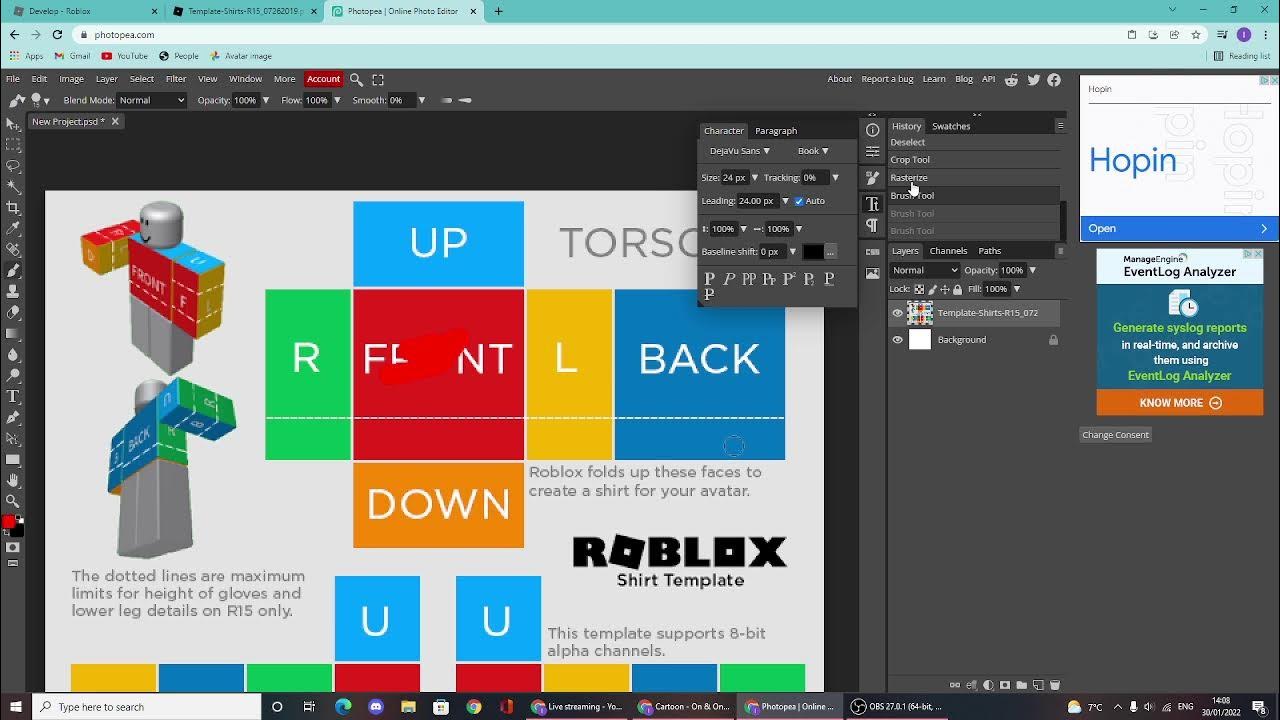This screenshot has height=720, width=1280.
Task: Select the Hand tool
Action: click(13, 481)
